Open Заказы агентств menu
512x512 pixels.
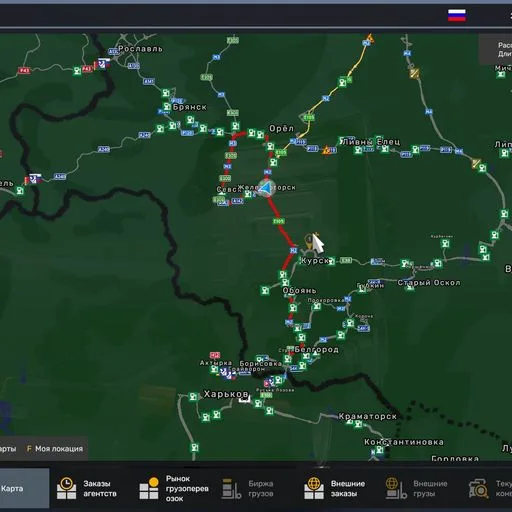click(x=87, y=488)
